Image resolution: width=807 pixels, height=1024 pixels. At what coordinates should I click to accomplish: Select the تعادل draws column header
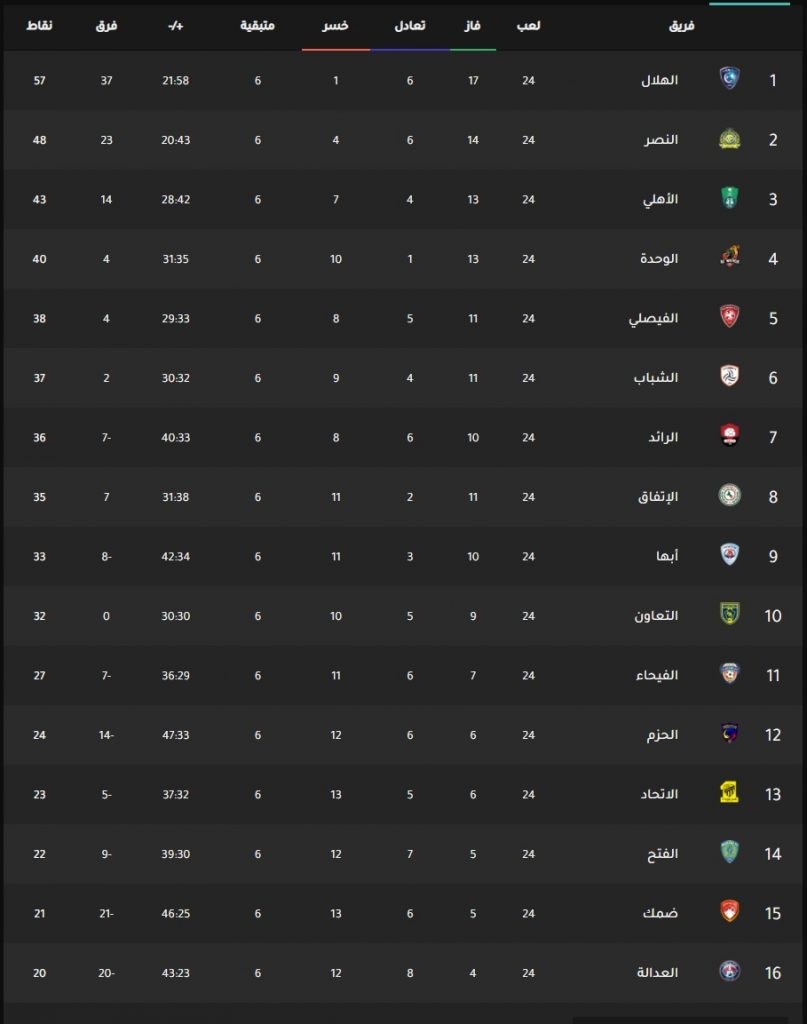(x=410, y=25)
